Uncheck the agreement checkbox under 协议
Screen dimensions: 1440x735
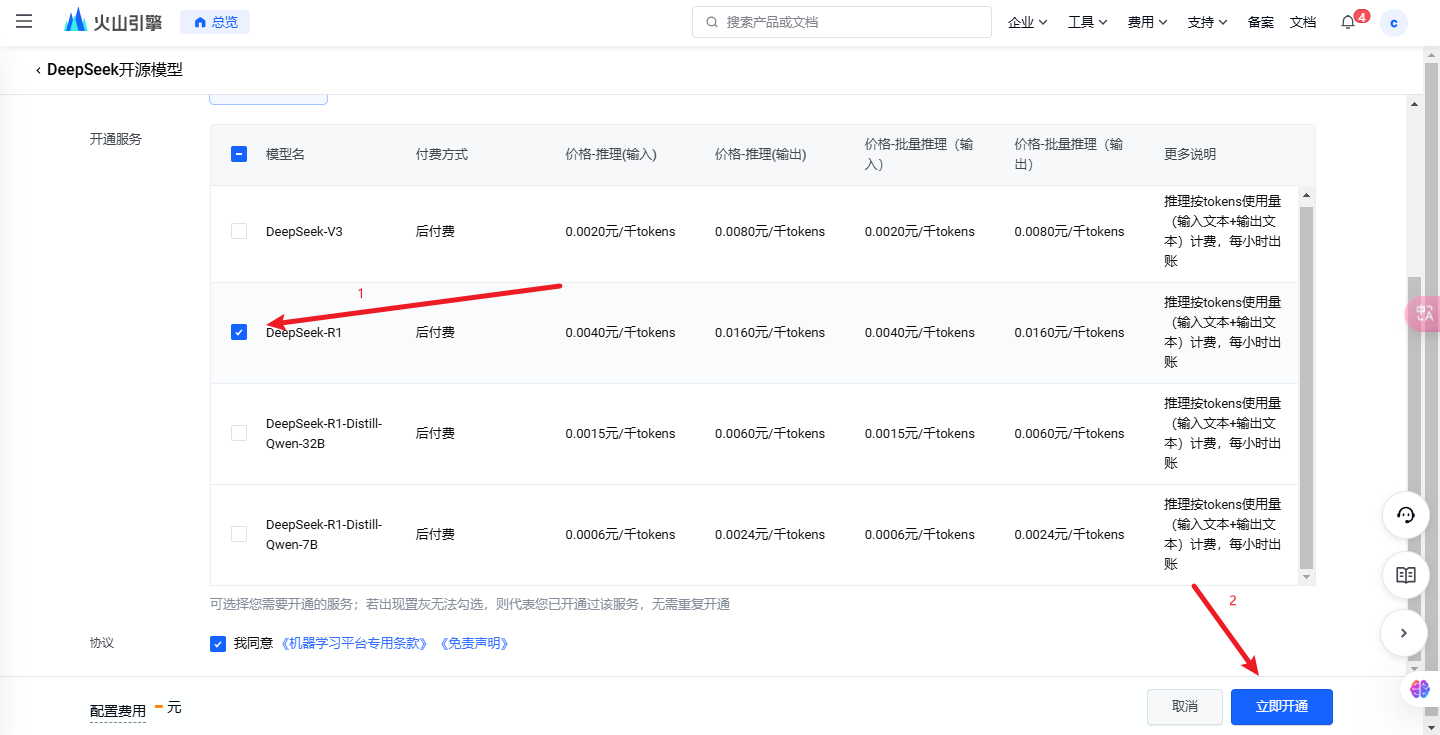point(218,643)
